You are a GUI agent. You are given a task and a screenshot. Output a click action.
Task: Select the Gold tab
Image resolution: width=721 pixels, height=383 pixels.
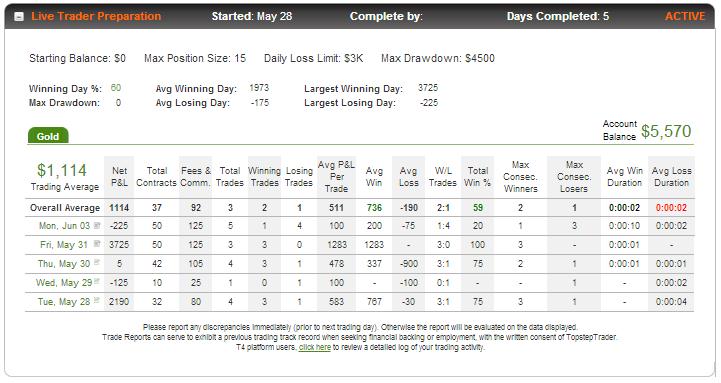pos(48,136)
